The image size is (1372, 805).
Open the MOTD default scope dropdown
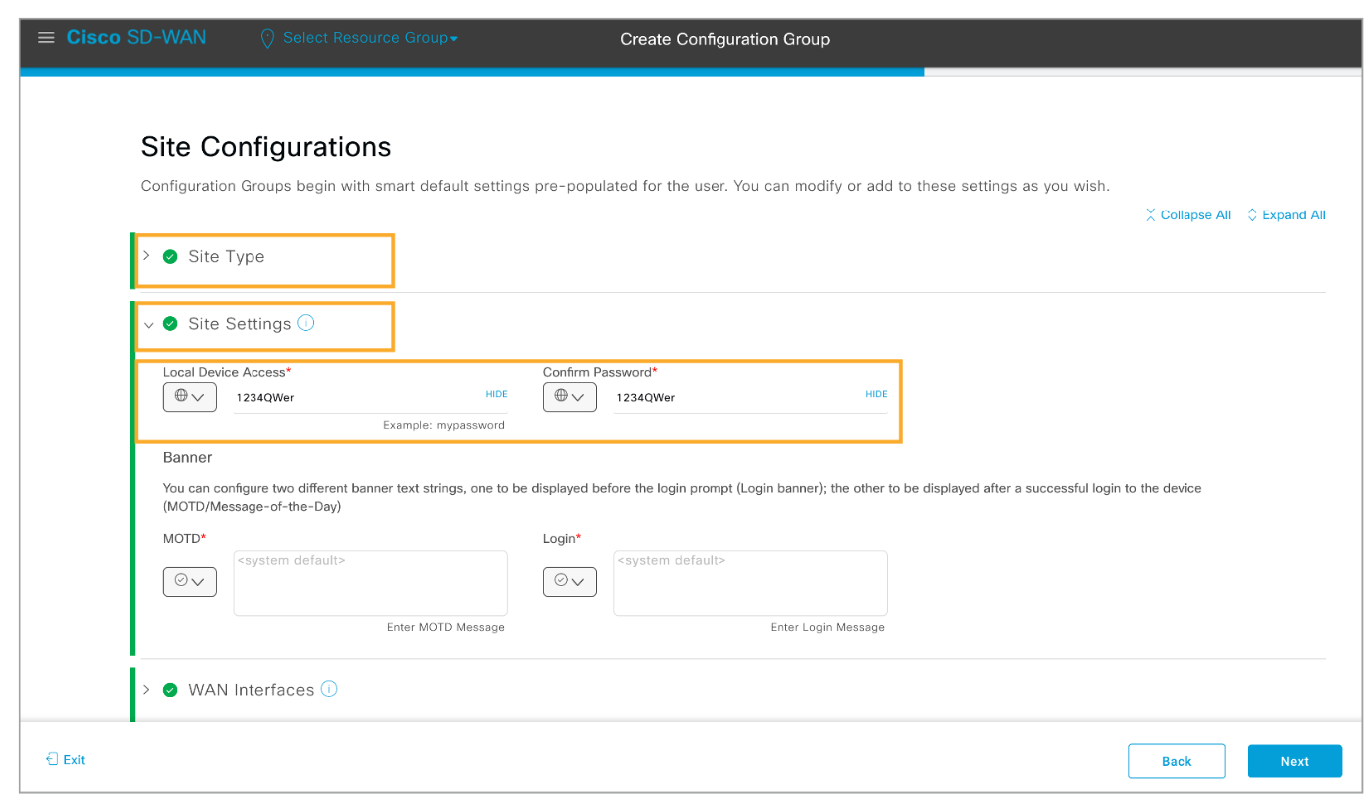pos(189,581)
